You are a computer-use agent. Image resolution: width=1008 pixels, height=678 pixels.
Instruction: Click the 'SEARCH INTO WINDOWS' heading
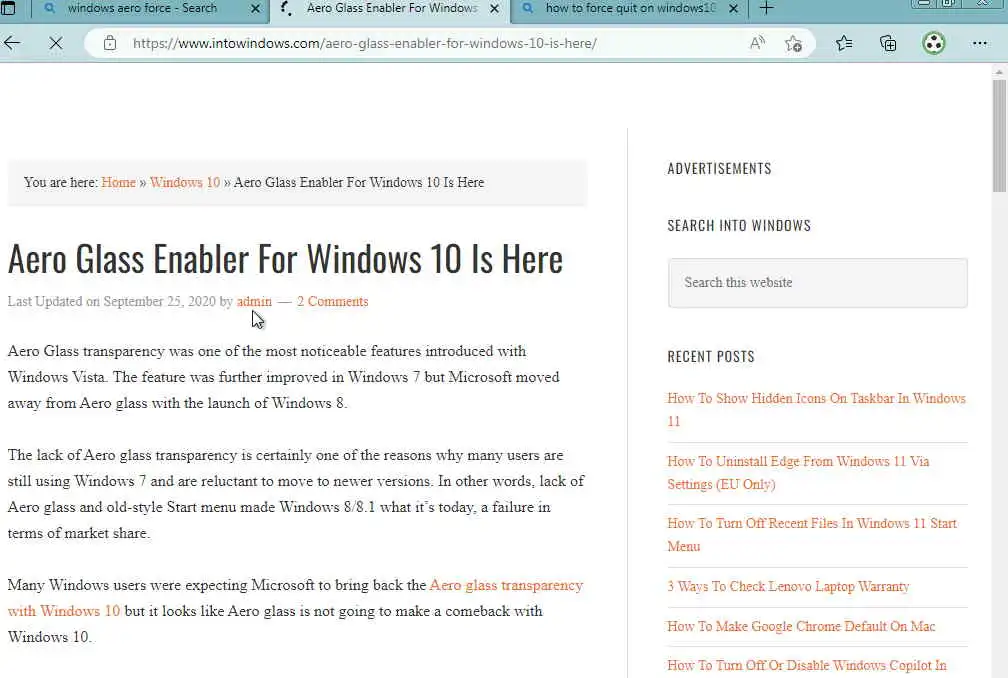click(739, 226)
